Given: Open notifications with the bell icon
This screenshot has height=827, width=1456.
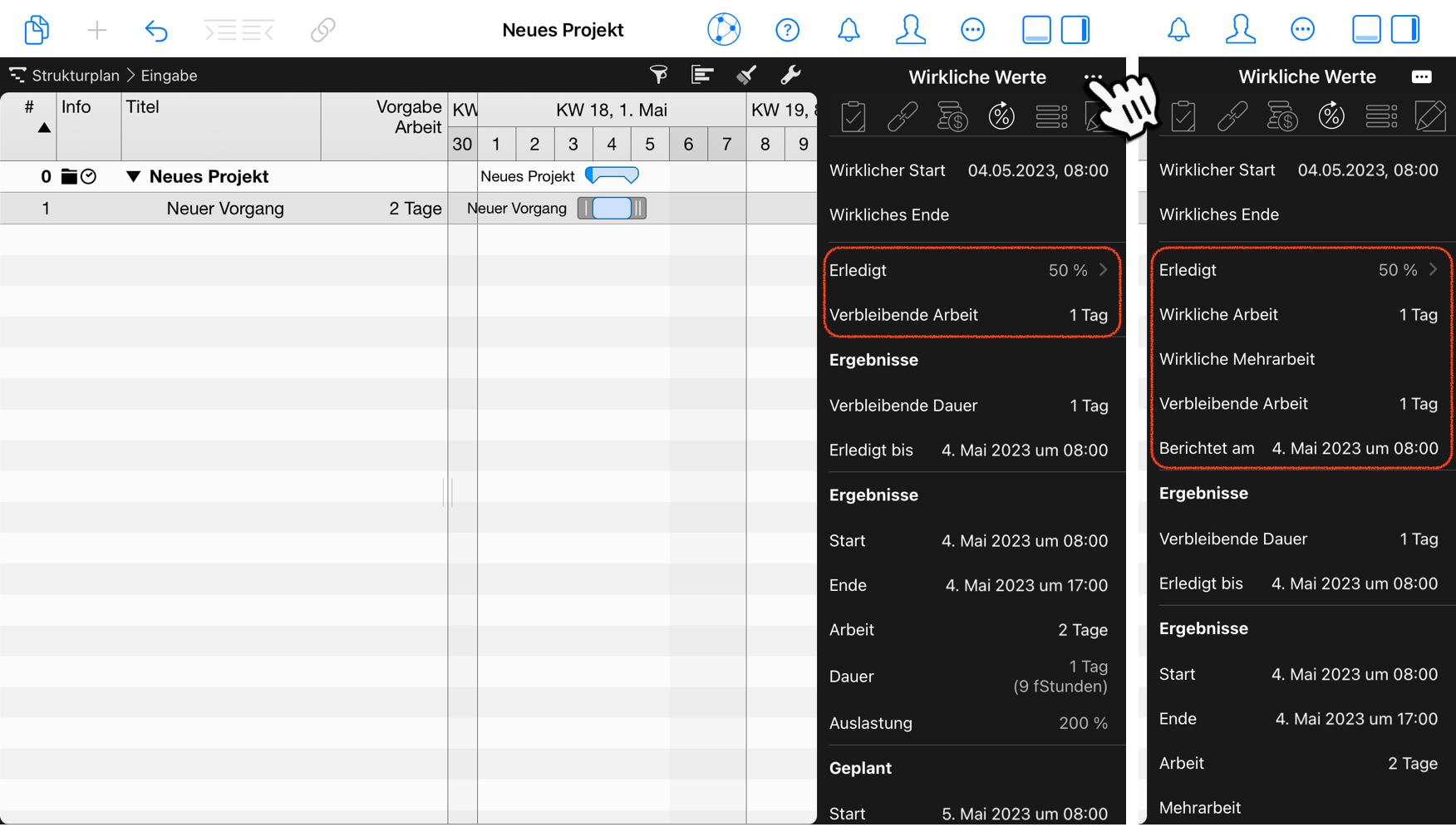Looking at the screenshot, I should point(849,29).
